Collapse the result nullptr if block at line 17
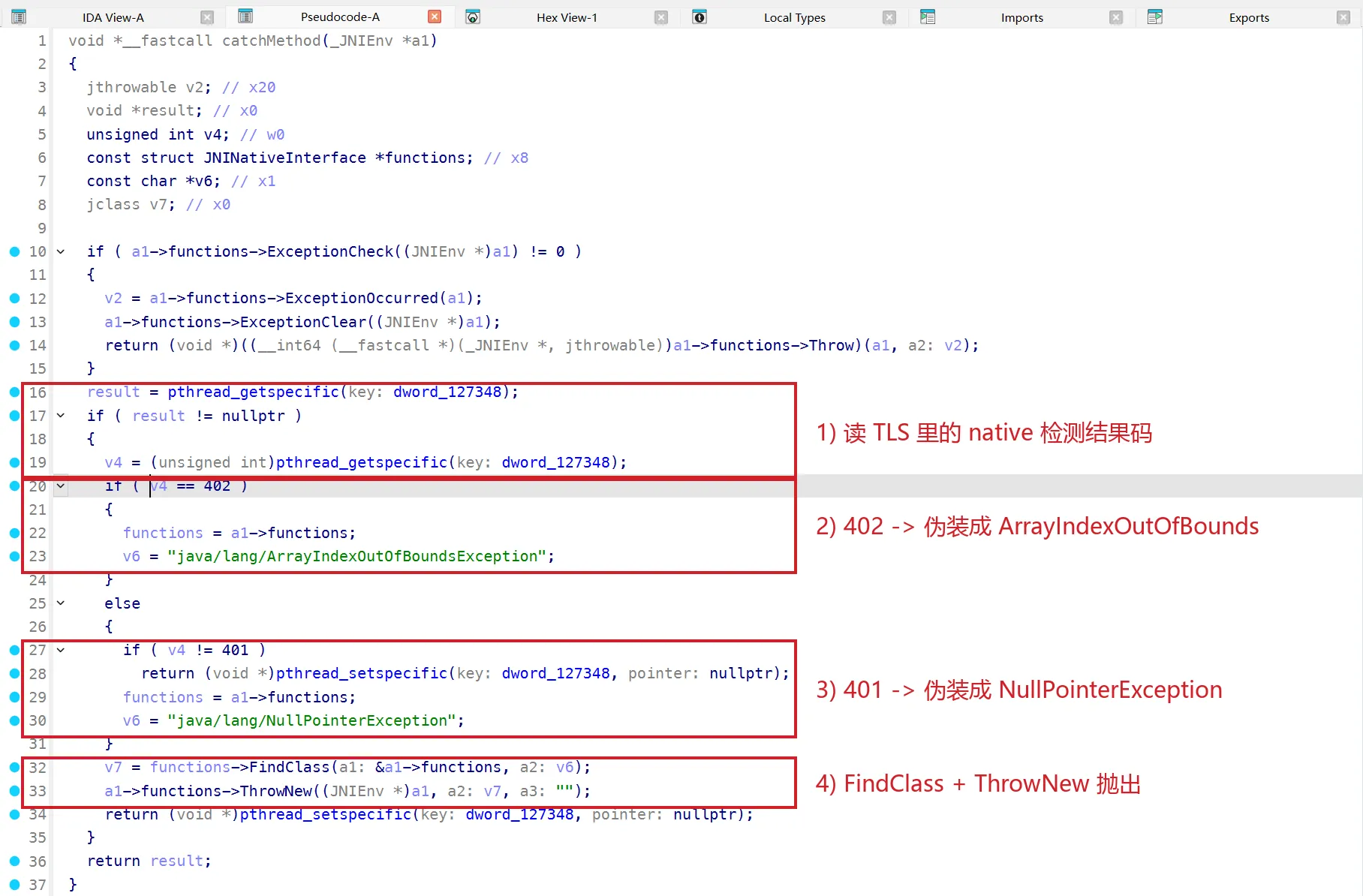The width and height of the screenshot is (1363, 896). point(61,415)
